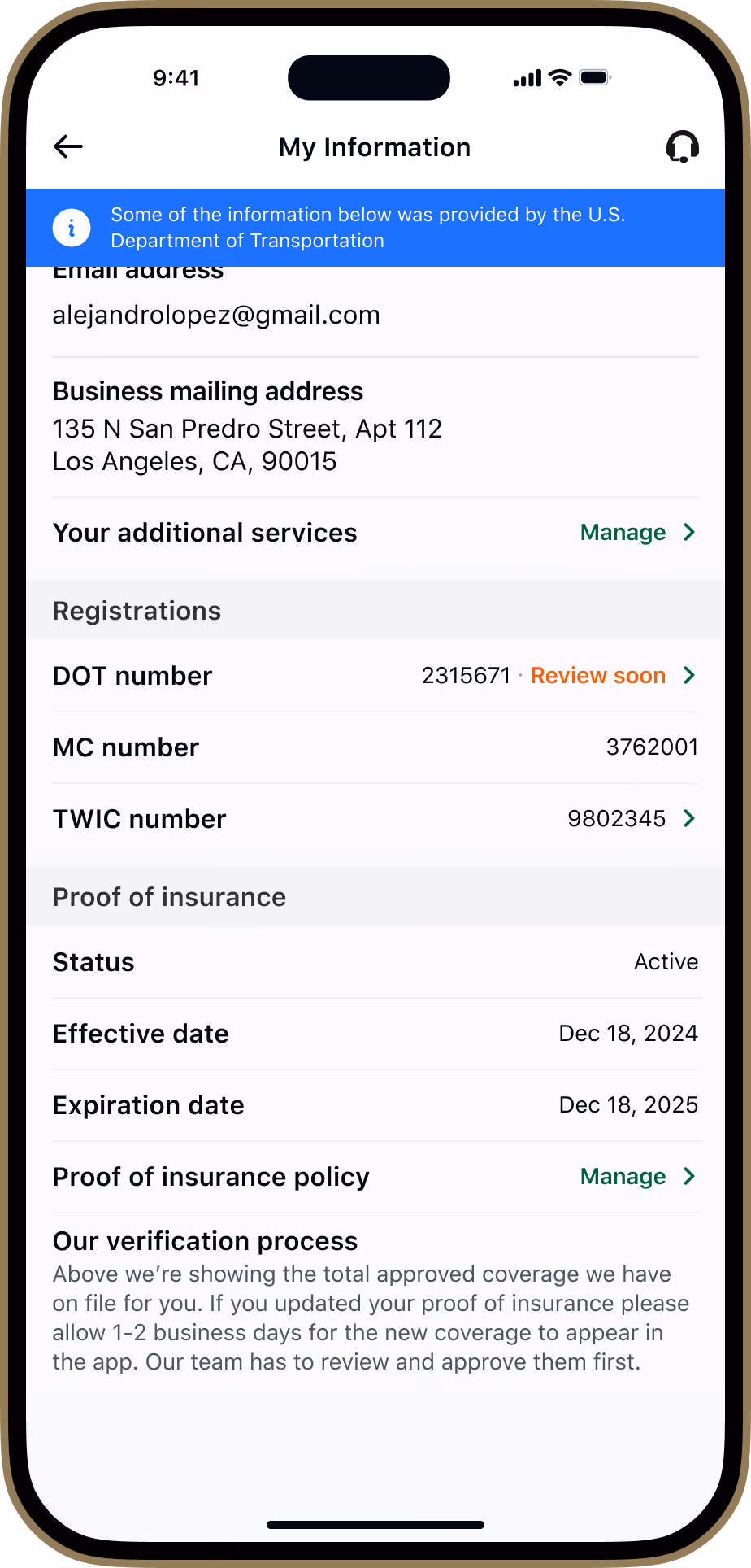Screen dimensions: 751x1568
Task: Tap the back arrow icon
Action: click(x=68, y=146)
